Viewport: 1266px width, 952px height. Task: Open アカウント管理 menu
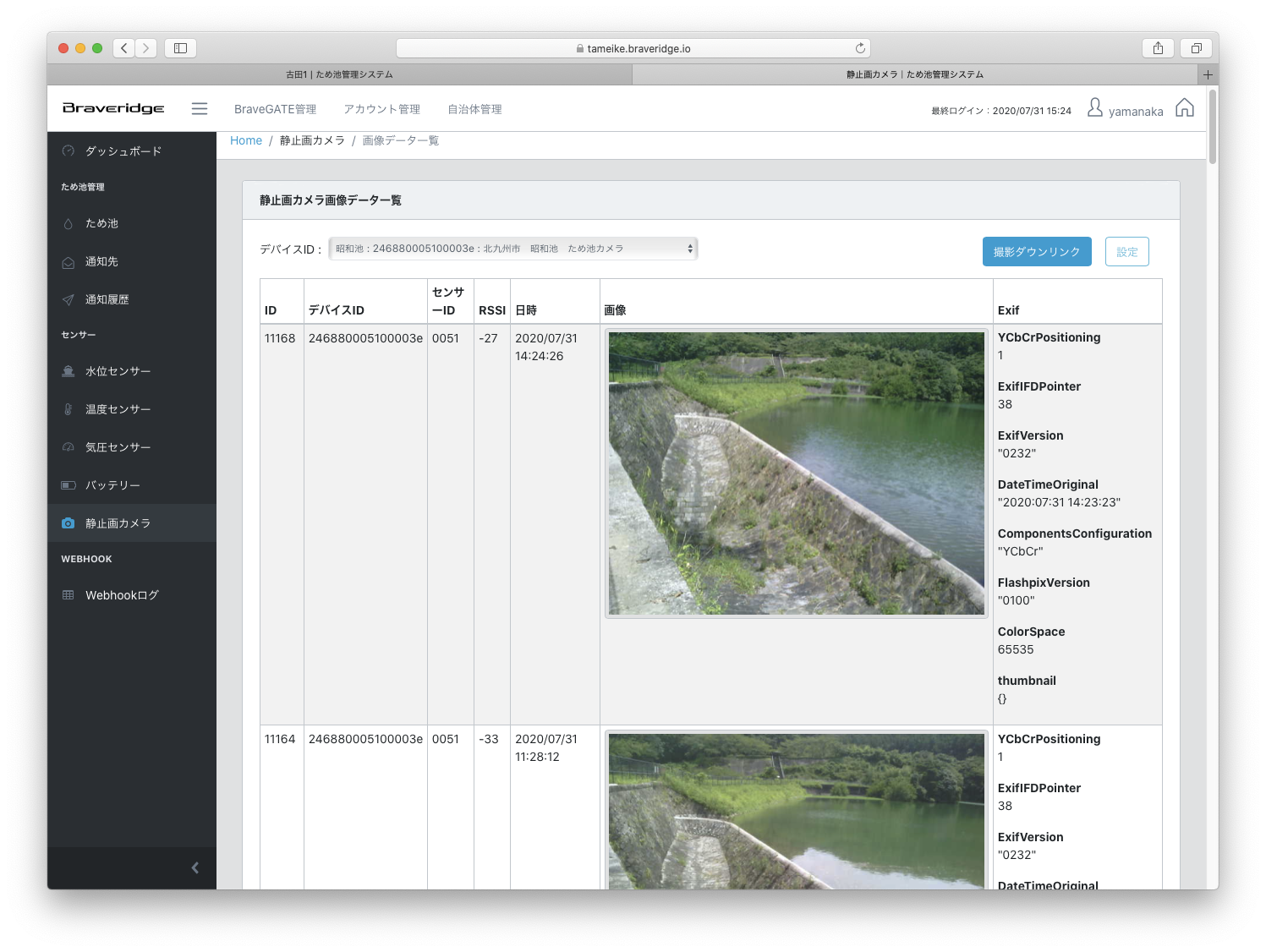(x=381, y=109)
